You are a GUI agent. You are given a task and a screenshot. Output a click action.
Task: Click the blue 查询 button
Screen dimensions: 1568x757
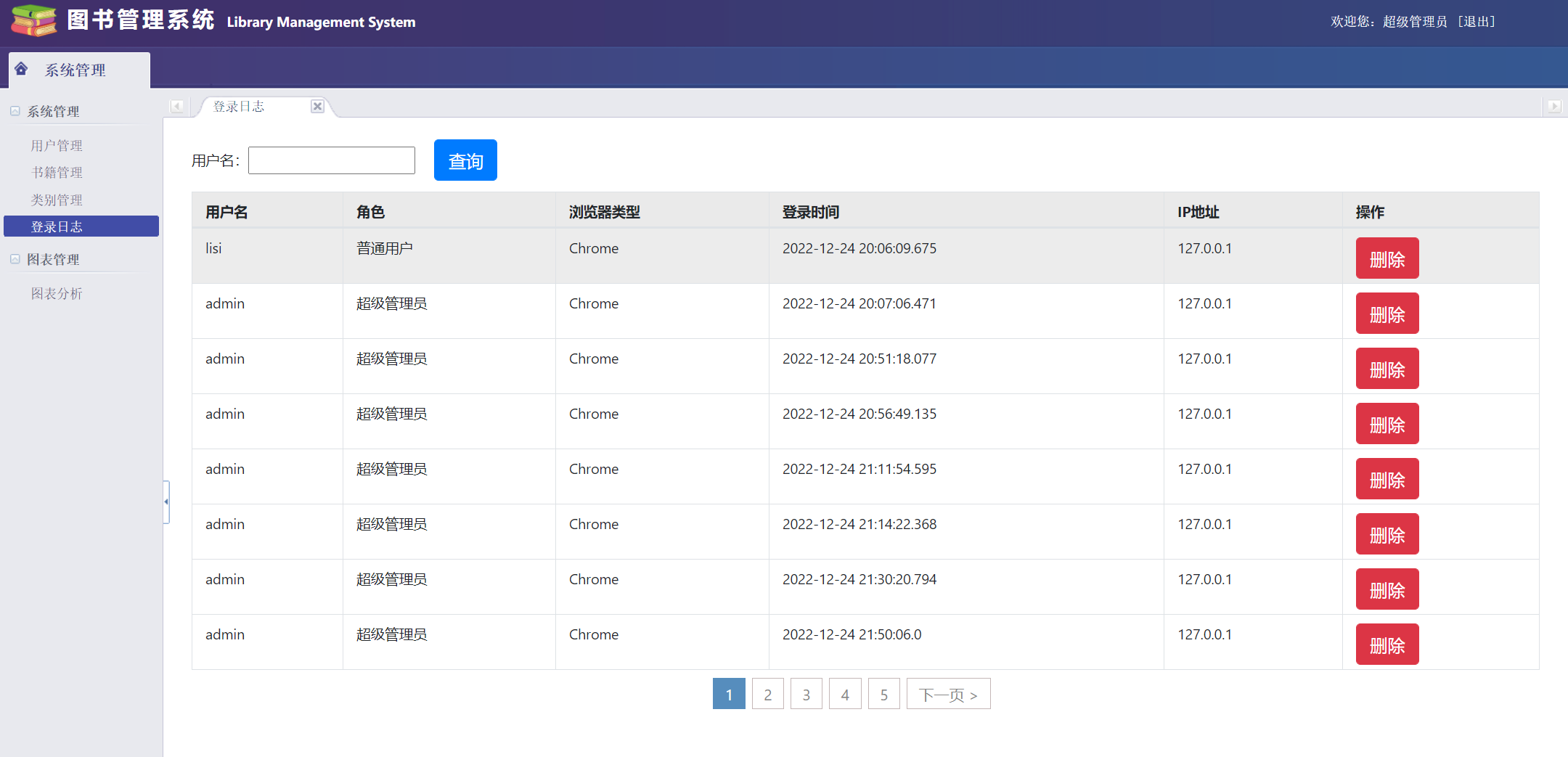pos(465,160)
